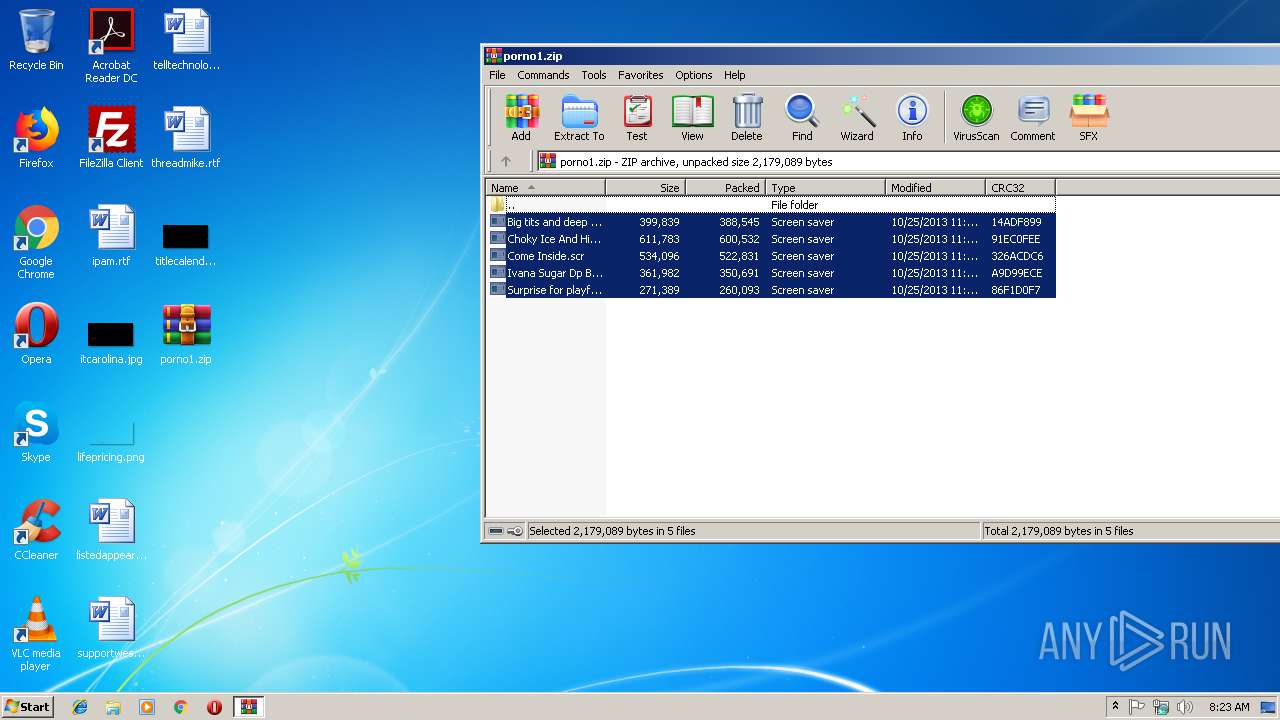Select itcarolina.jpg desktop file
1280x720 pixels.
click(x=111, y=340)
